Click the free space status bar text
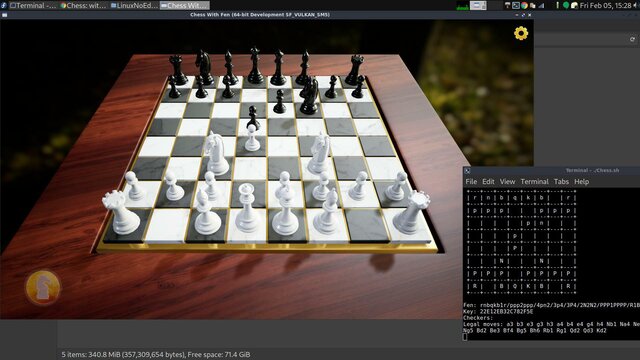Viewport: 640px width, 360px height. (x=156, y=354)
